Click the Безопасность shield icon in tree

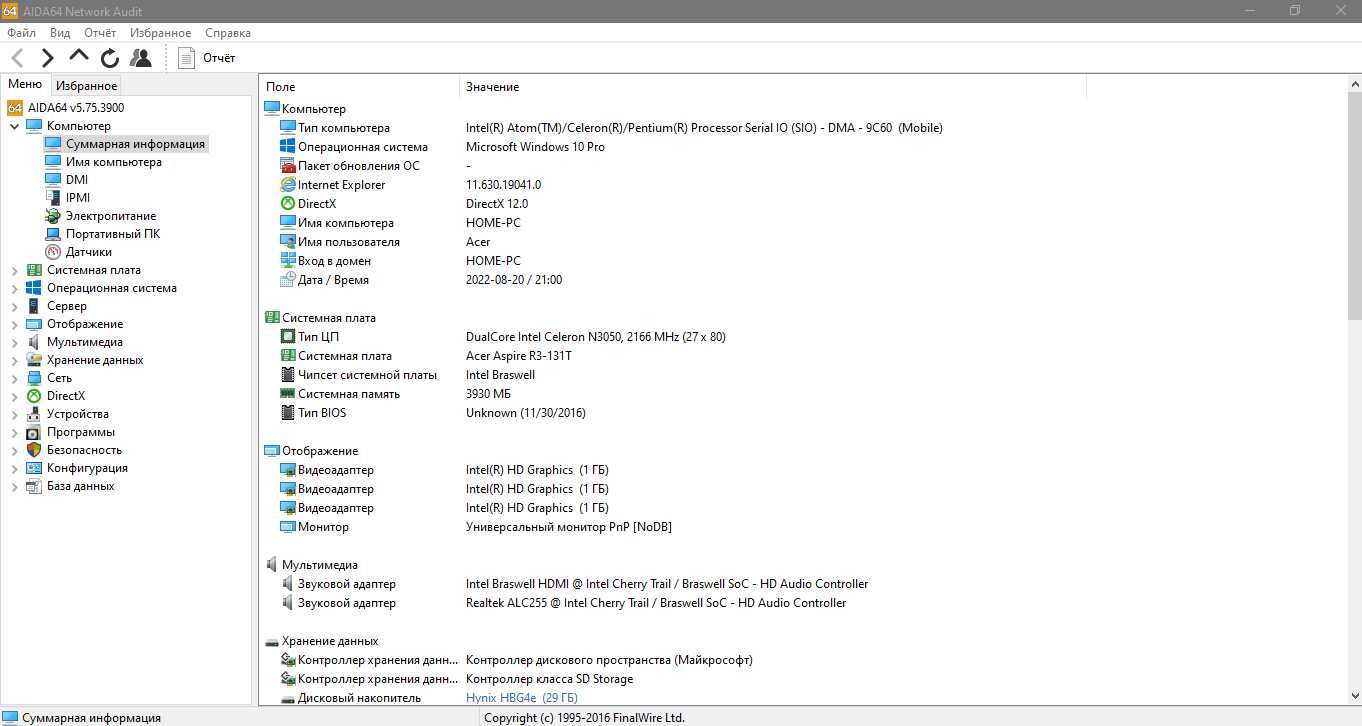click(34, 450)
